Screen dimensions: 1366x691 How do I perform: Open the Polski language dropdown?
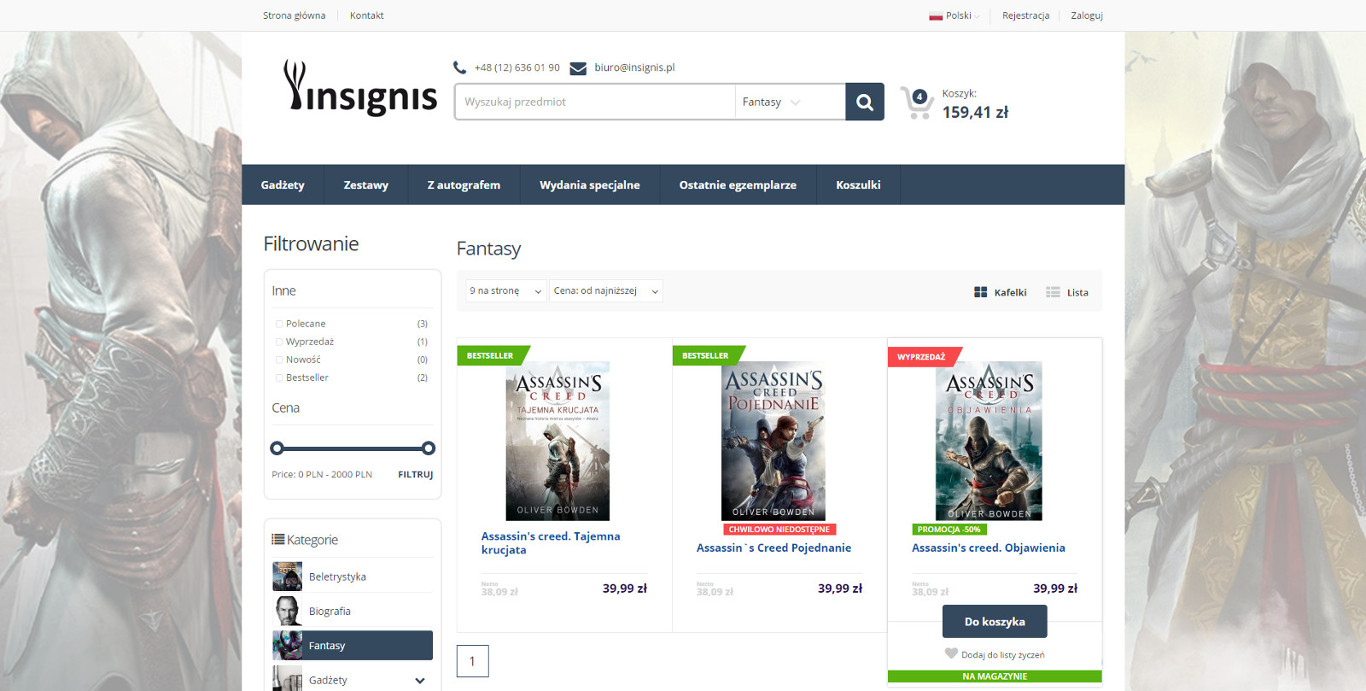(955, 16)
